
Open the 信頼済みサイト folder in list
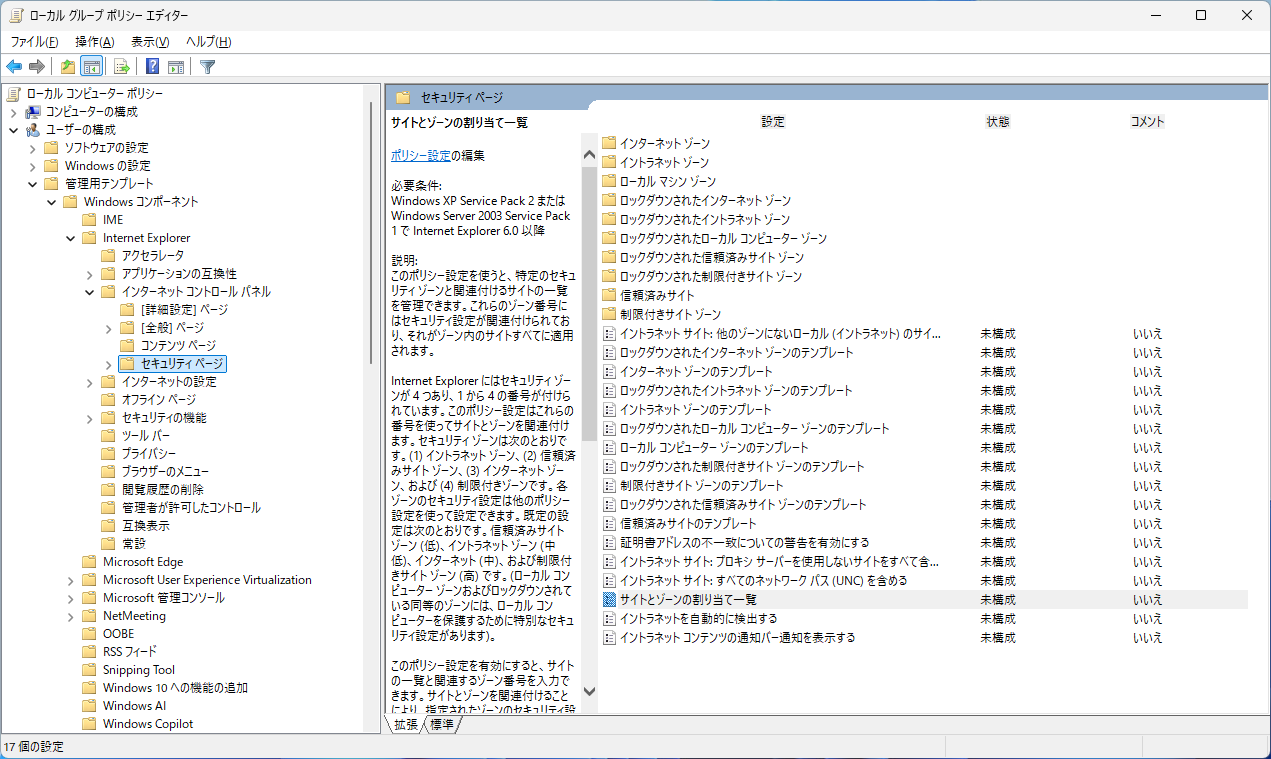tap(656, 295)
